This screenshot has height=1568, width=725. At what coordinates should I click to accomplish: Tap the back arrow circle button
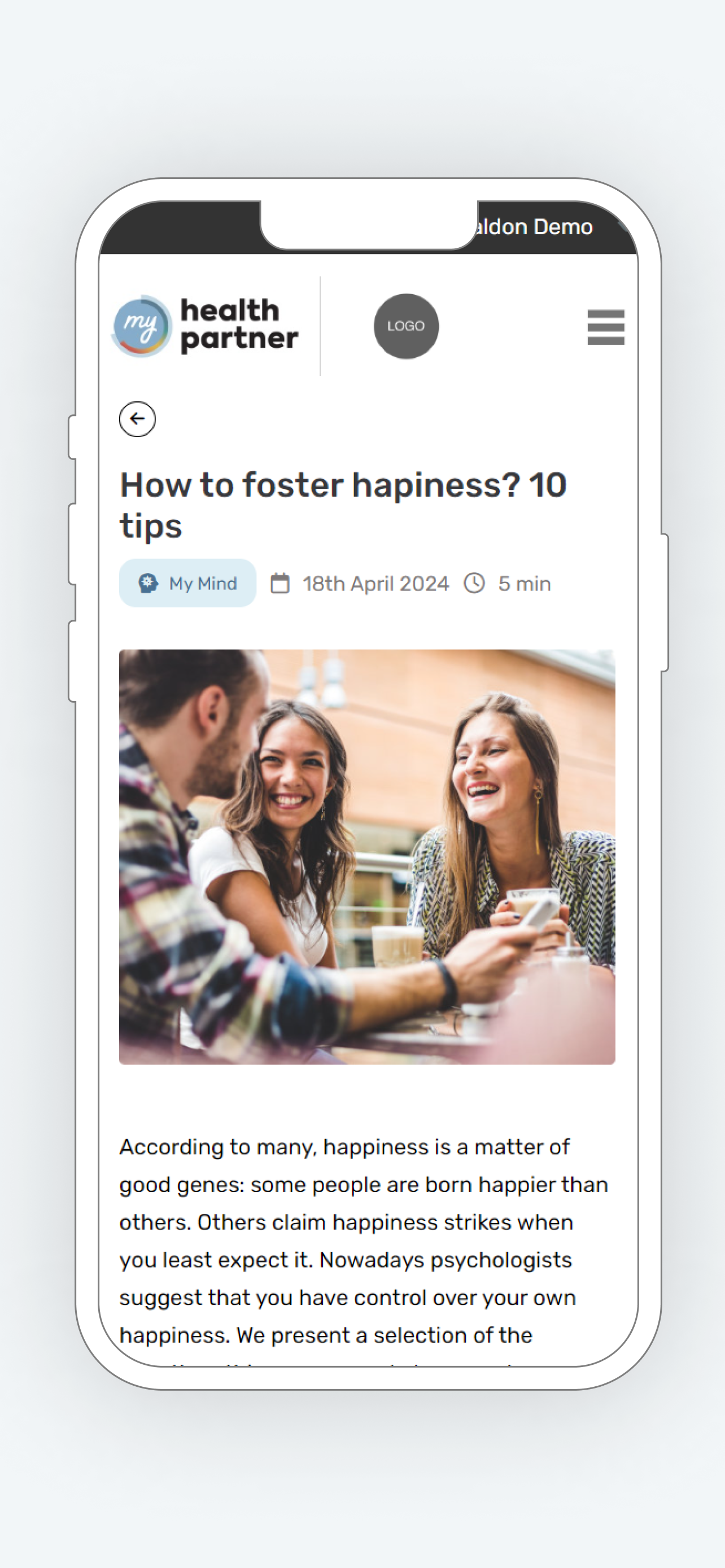coord(137,419)
